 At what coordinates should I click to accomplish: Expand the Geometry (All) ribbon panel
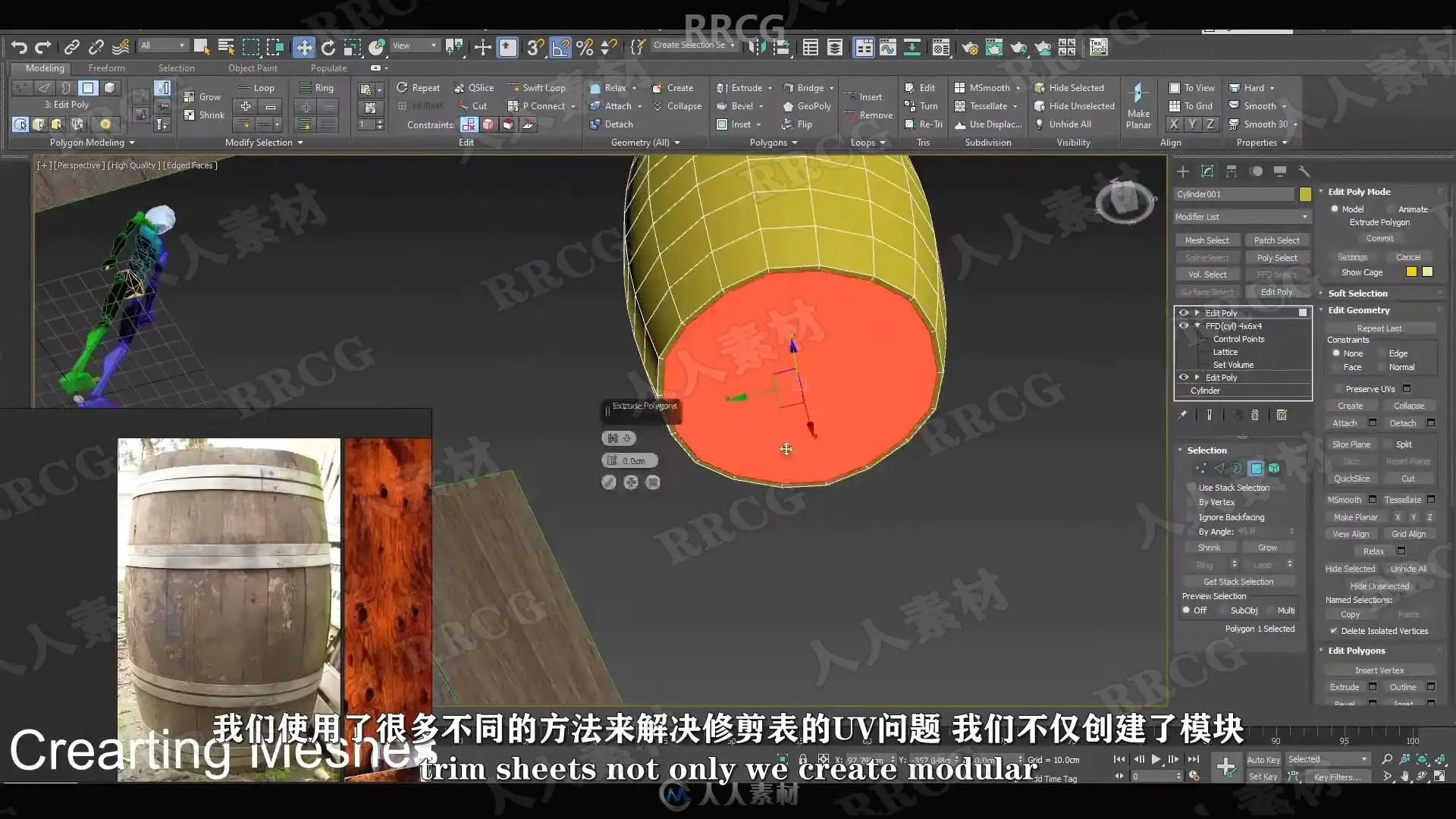coord(645,143)
